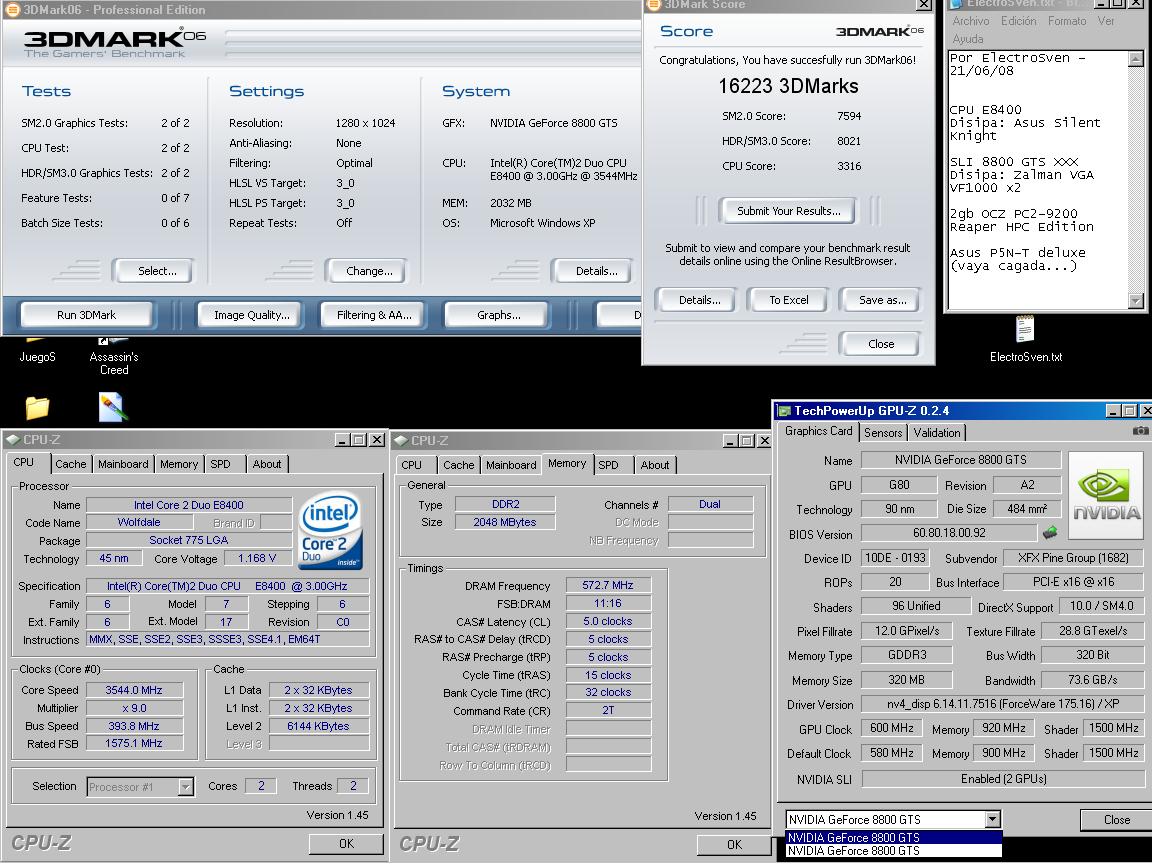Click Submit Your Results... button
Screen dimensions: 1152x864
(788, 211)
